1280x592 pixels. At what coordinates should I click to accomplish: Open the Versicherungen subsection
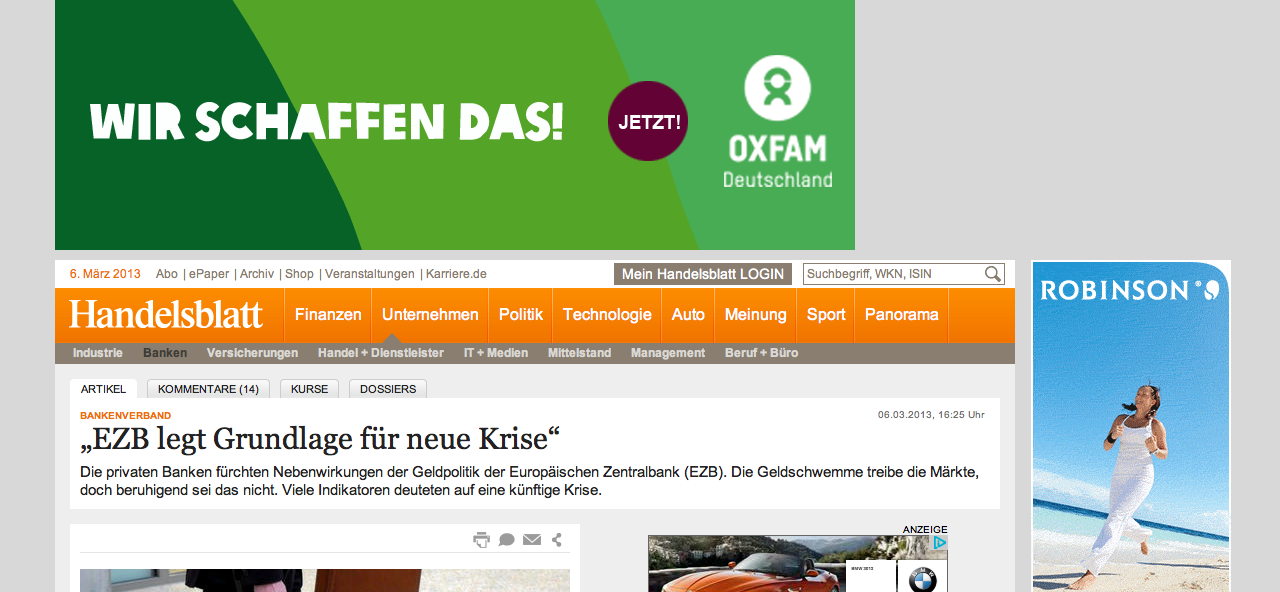(252, 353)
